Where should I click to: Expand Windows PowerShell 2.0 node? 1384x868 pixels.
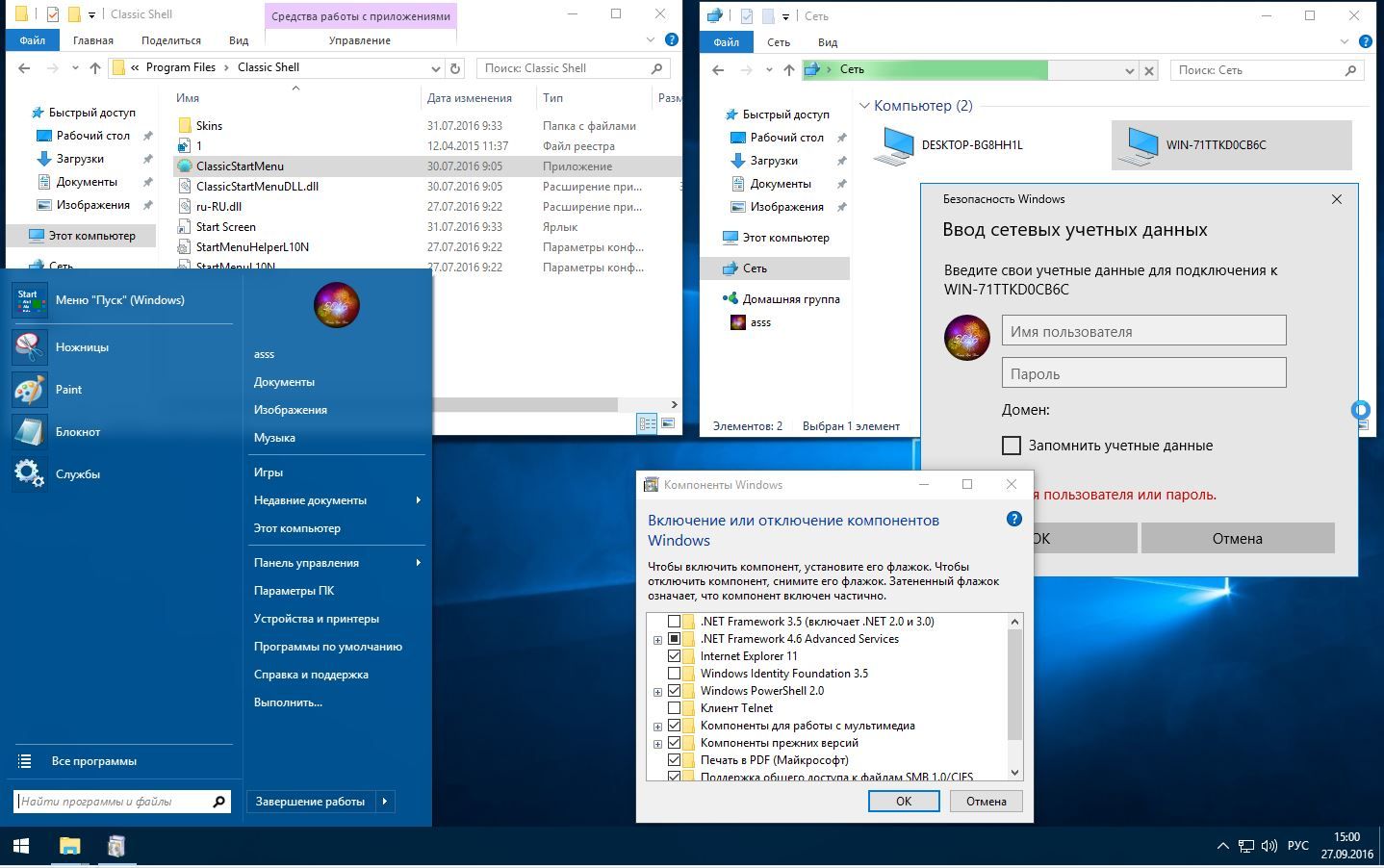[657, 692]
